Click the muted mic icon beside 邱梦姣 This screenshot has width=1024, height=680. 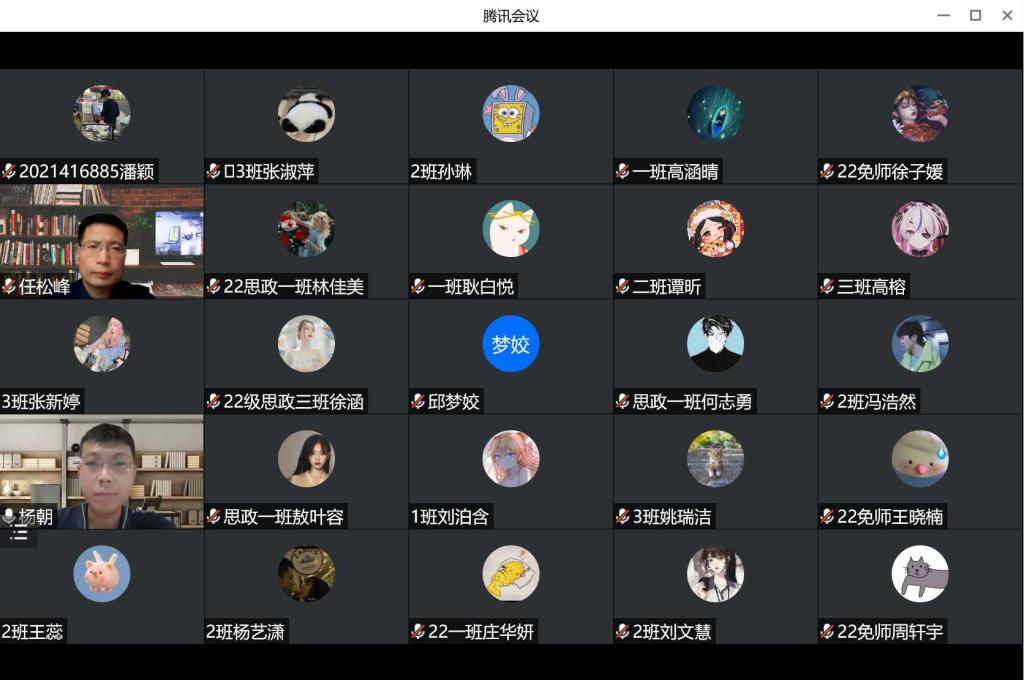[x=419, y=401]
